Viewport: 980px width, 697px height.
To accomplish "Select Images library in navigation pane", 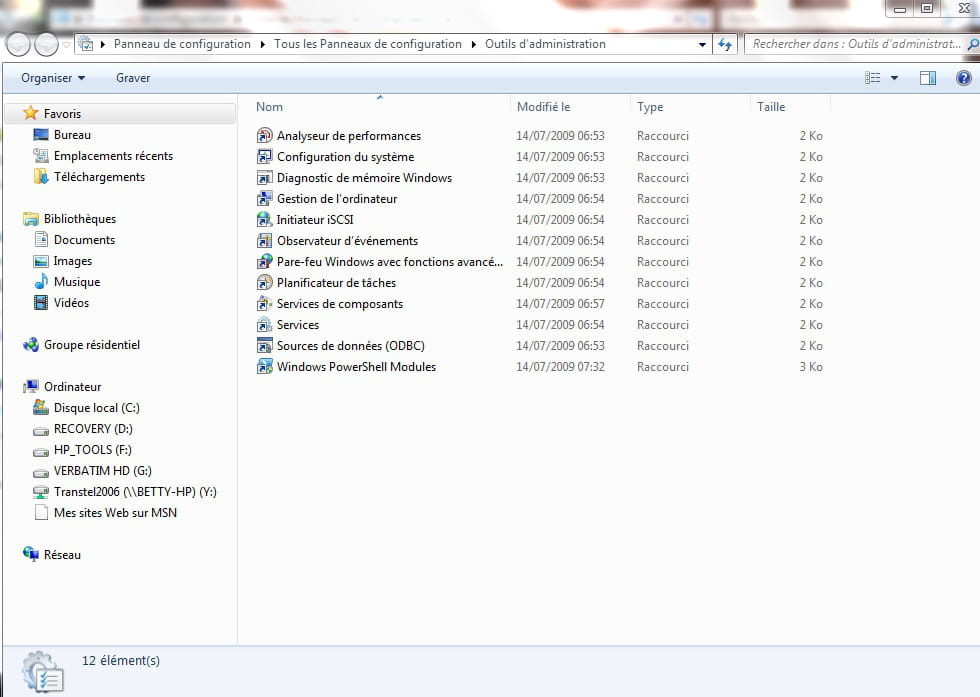I will [72, 261].
